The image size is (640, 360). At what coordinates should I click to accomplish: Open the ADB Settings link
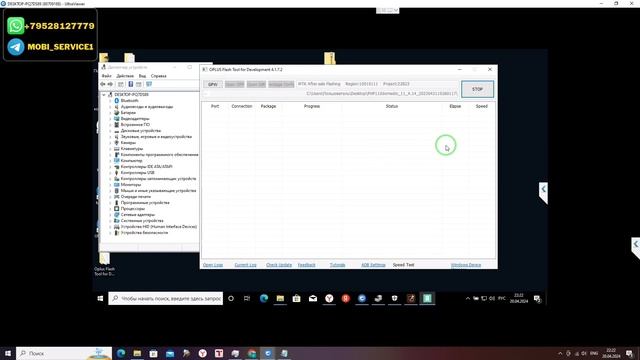[x=373, y=265]
